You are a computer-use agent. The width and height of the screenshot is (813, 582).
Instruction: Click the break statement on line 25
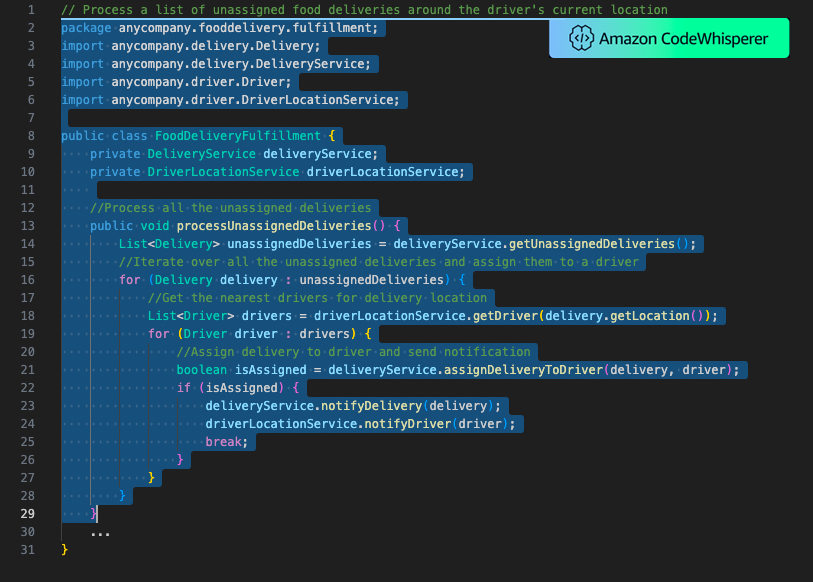[x=227, y=442]
